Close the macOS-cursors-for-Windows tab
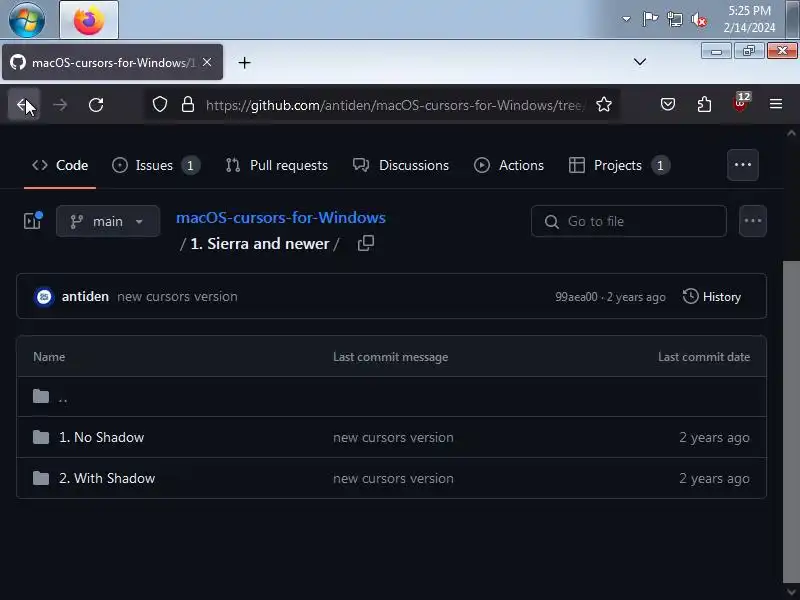This screenshot has width=800, height=600. tap(207, 62)
